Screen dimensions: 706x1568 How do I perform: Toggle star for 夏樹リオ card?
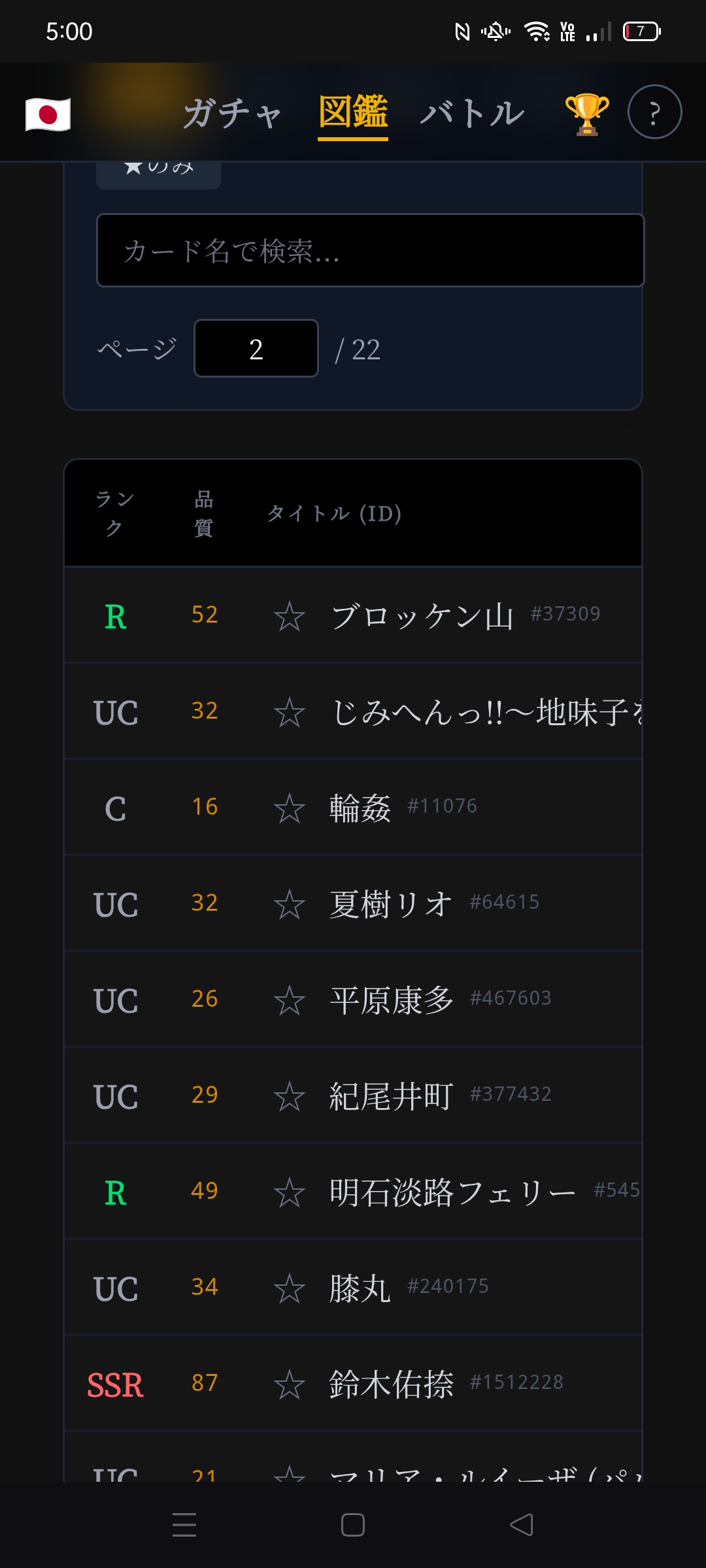point(289,905)
